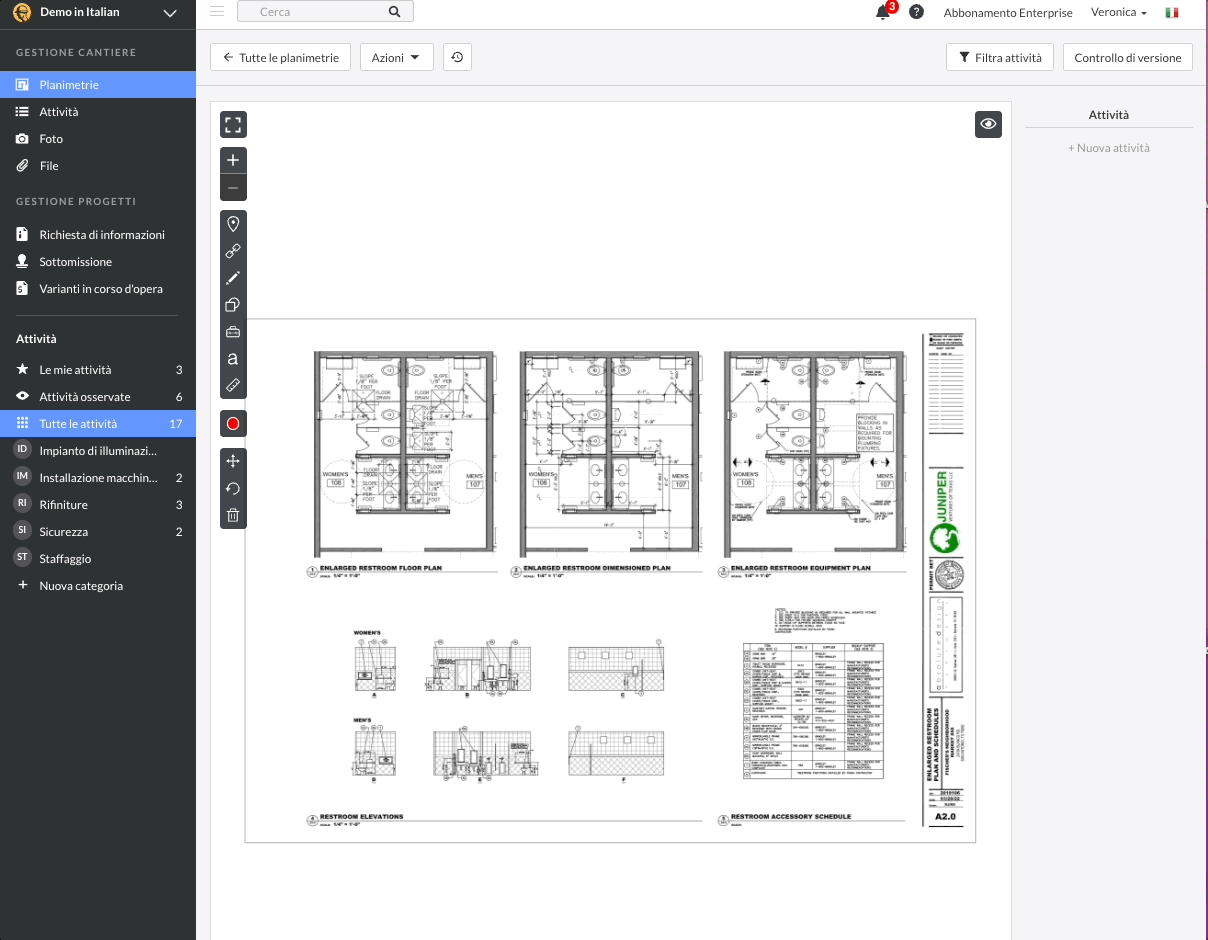Viewport: 1208px width, 940px height.
Task: Go to Richiesta di informazioni
Action: [102, 235]
